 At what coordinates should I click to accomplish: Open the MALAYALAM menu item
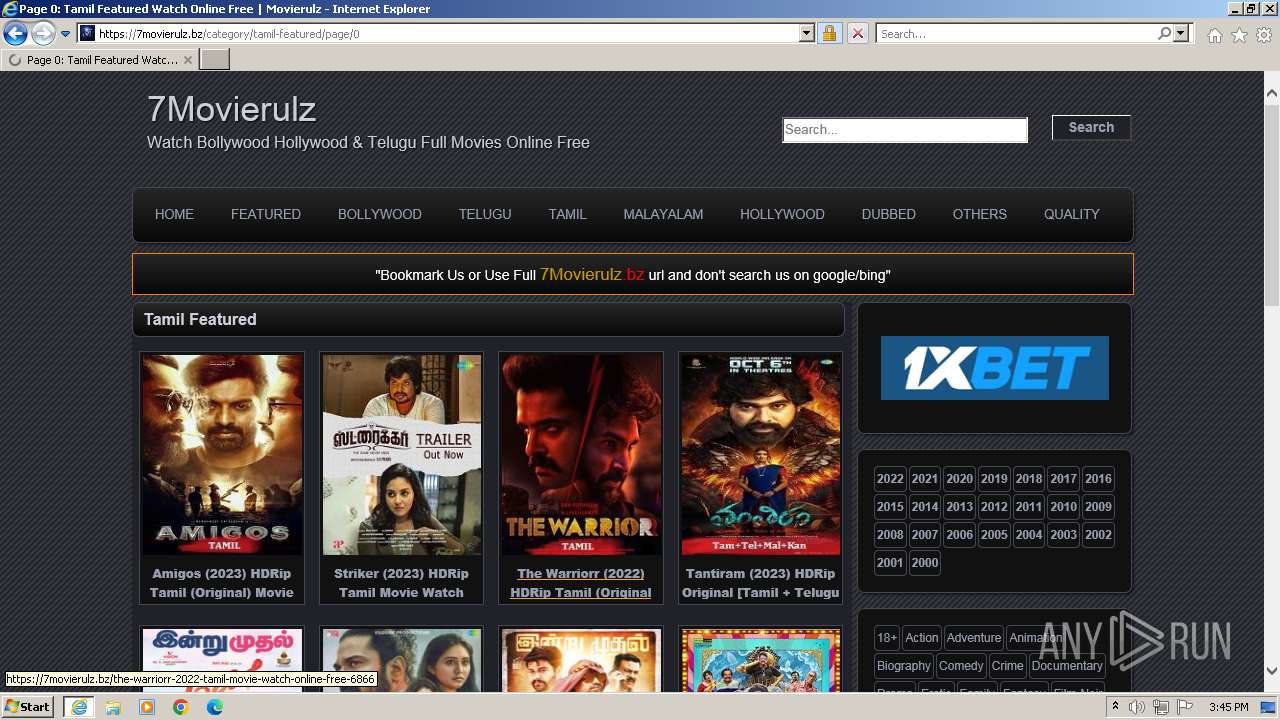663,214
